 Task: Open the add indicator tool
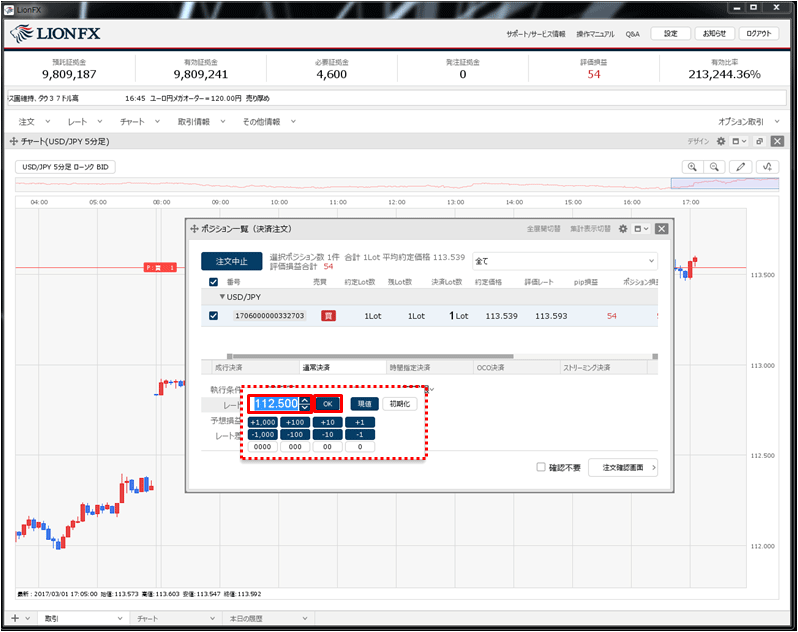[x=767, y=167]
